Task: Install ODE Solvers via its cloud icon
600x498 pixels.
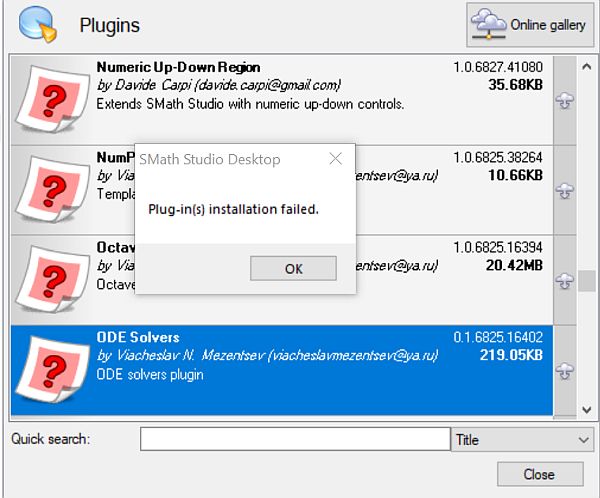Action: point(564,370)
